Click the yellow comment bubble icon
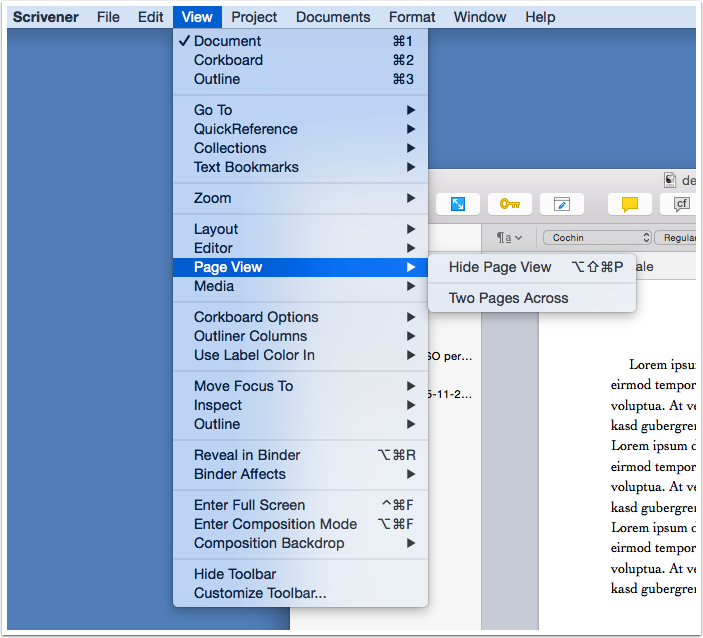 pyautogui.click(x=629, y=204)
